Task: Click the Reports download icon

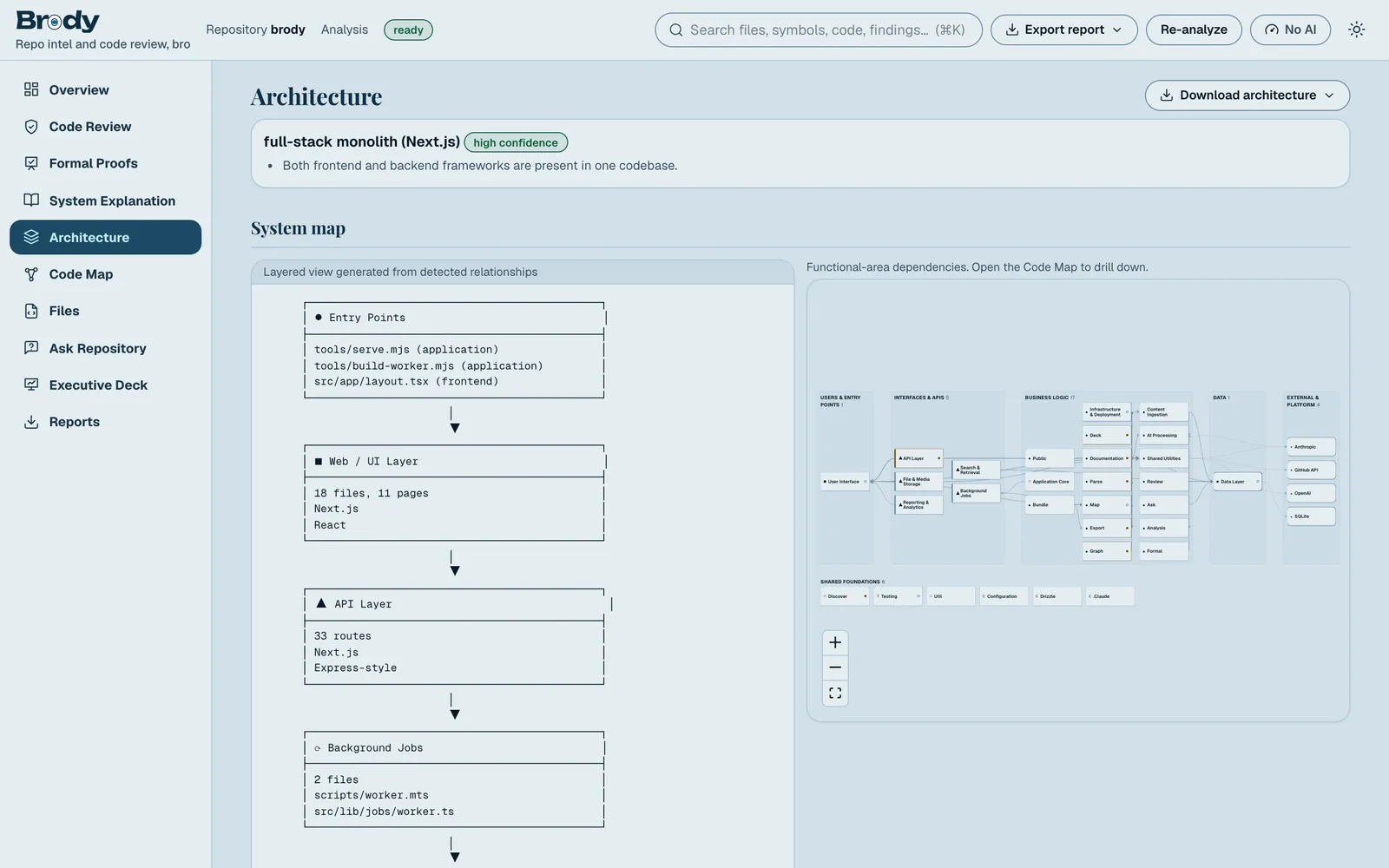Action: [31, 422]
